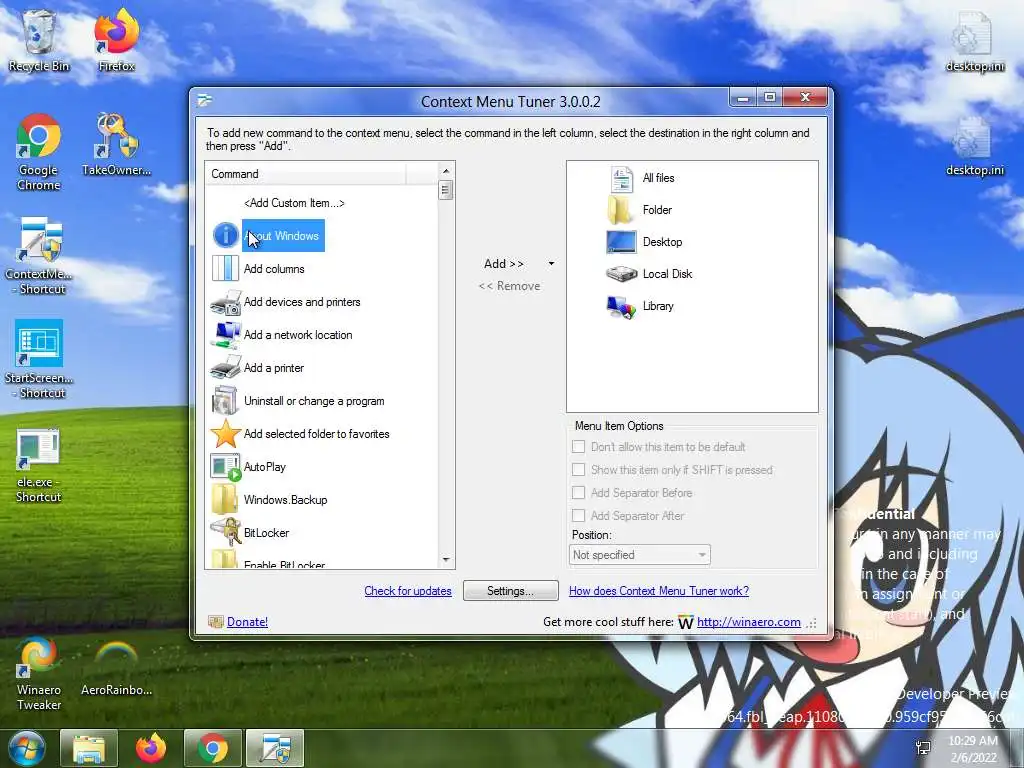Click the Context Menu Tuner taskbar button
Screen dimensions: 1024x768
pos(275,748)
